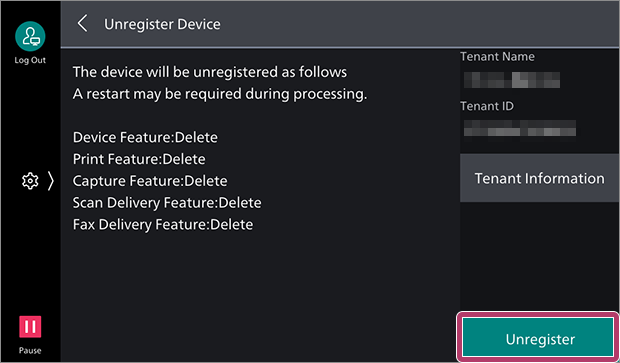Expand the sidebar with the chevron arrow
Screen dimensions: 620x363
click(x=51, y=181)
